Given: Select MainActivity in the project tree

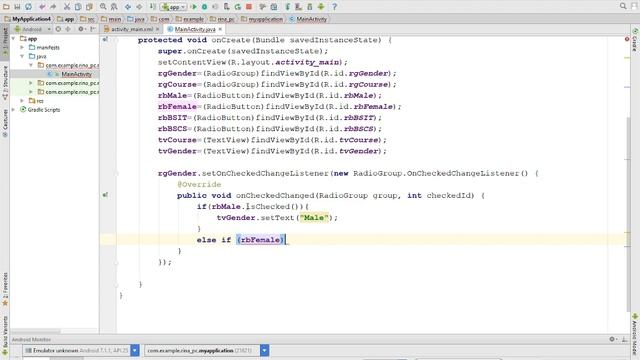Looking at the screenshot, I should click(76, 74).
